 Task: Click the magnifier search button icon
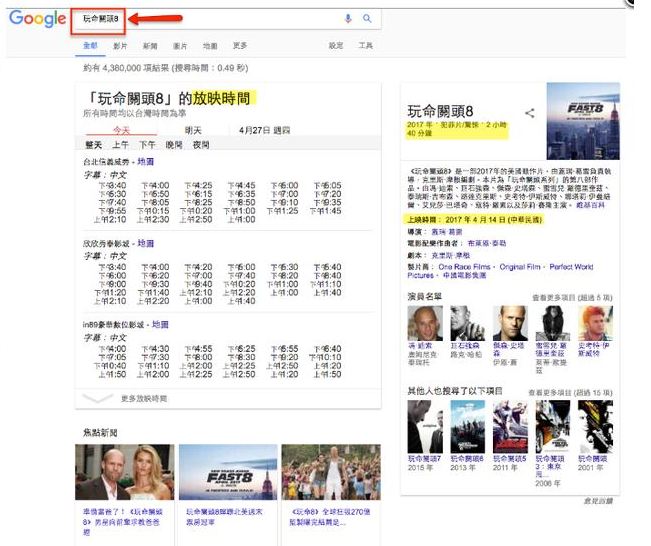[367, 18]
